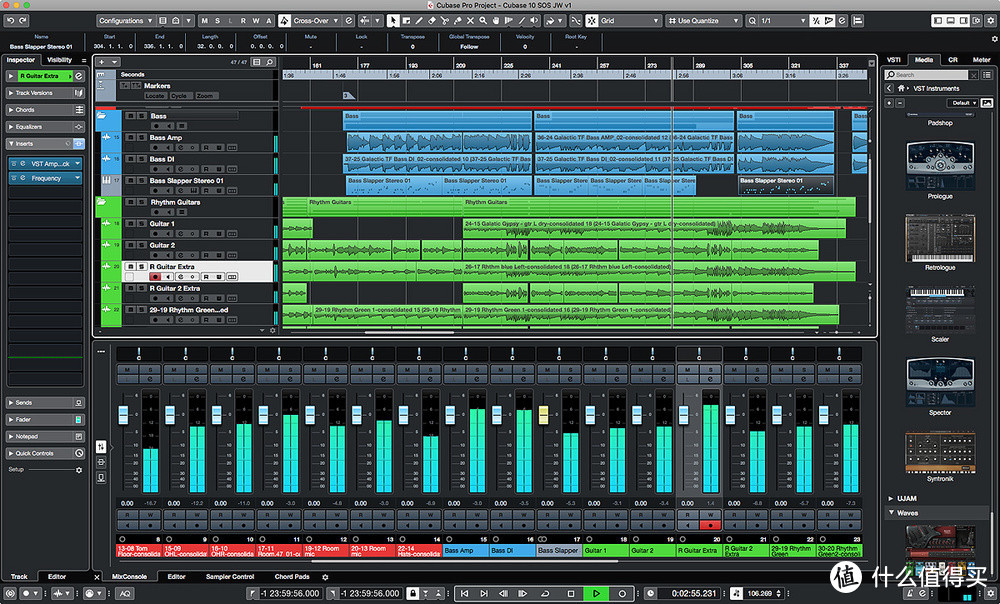Click the home icon in Media browser

pyautogui.click(x=901, y=88)
